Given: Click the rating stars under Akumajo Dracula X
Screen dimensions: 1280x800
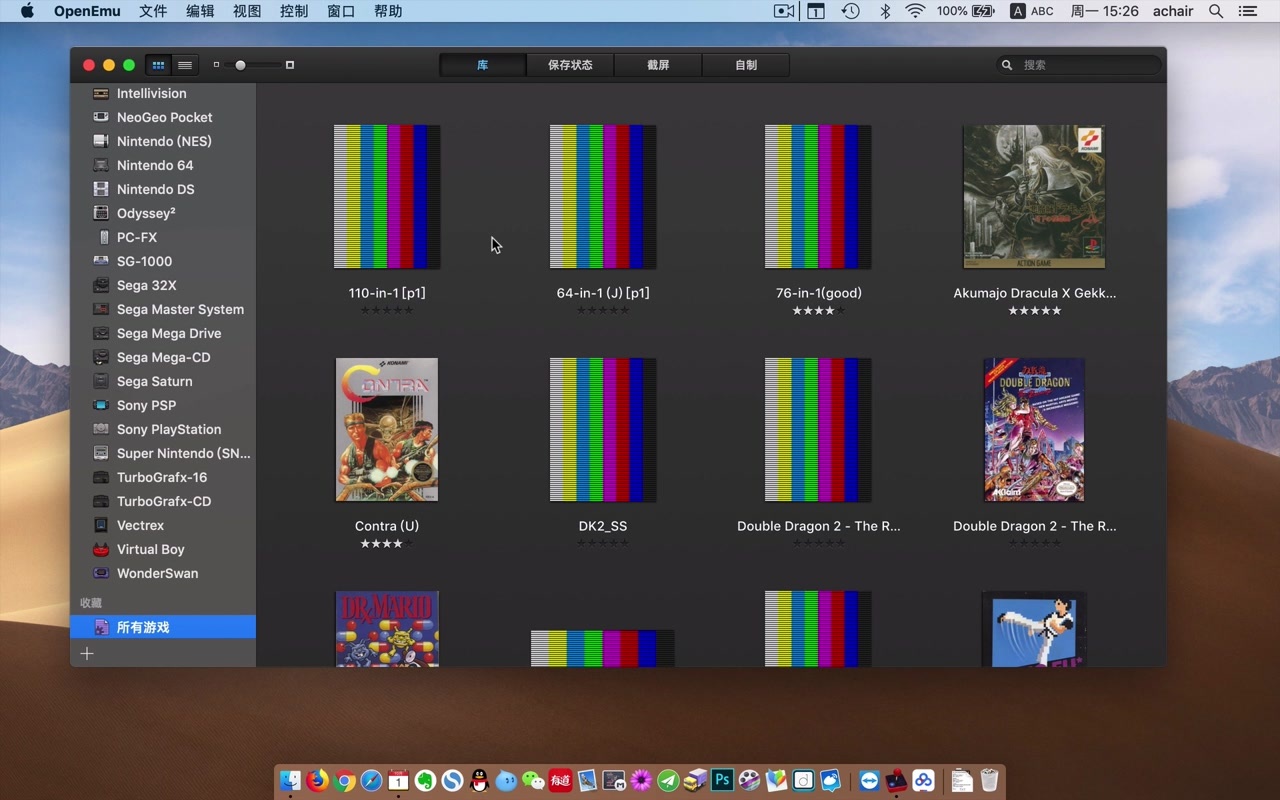Looking at the screenshot, I should (x=1035, y=311).
